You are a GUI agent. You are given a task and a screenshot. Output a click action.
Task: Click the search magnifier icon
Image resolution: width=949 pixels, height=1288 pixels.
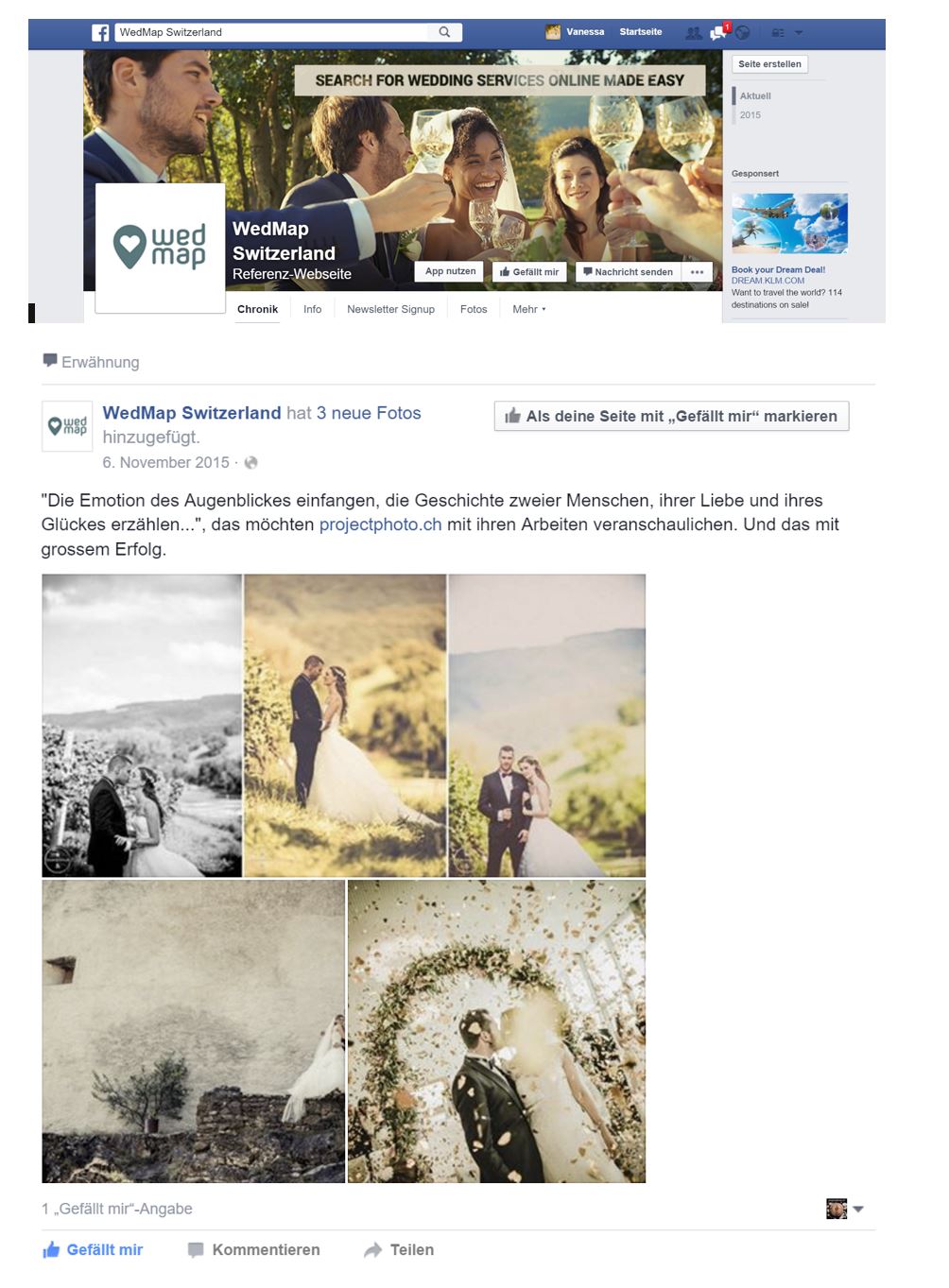(x=444, y=32)
